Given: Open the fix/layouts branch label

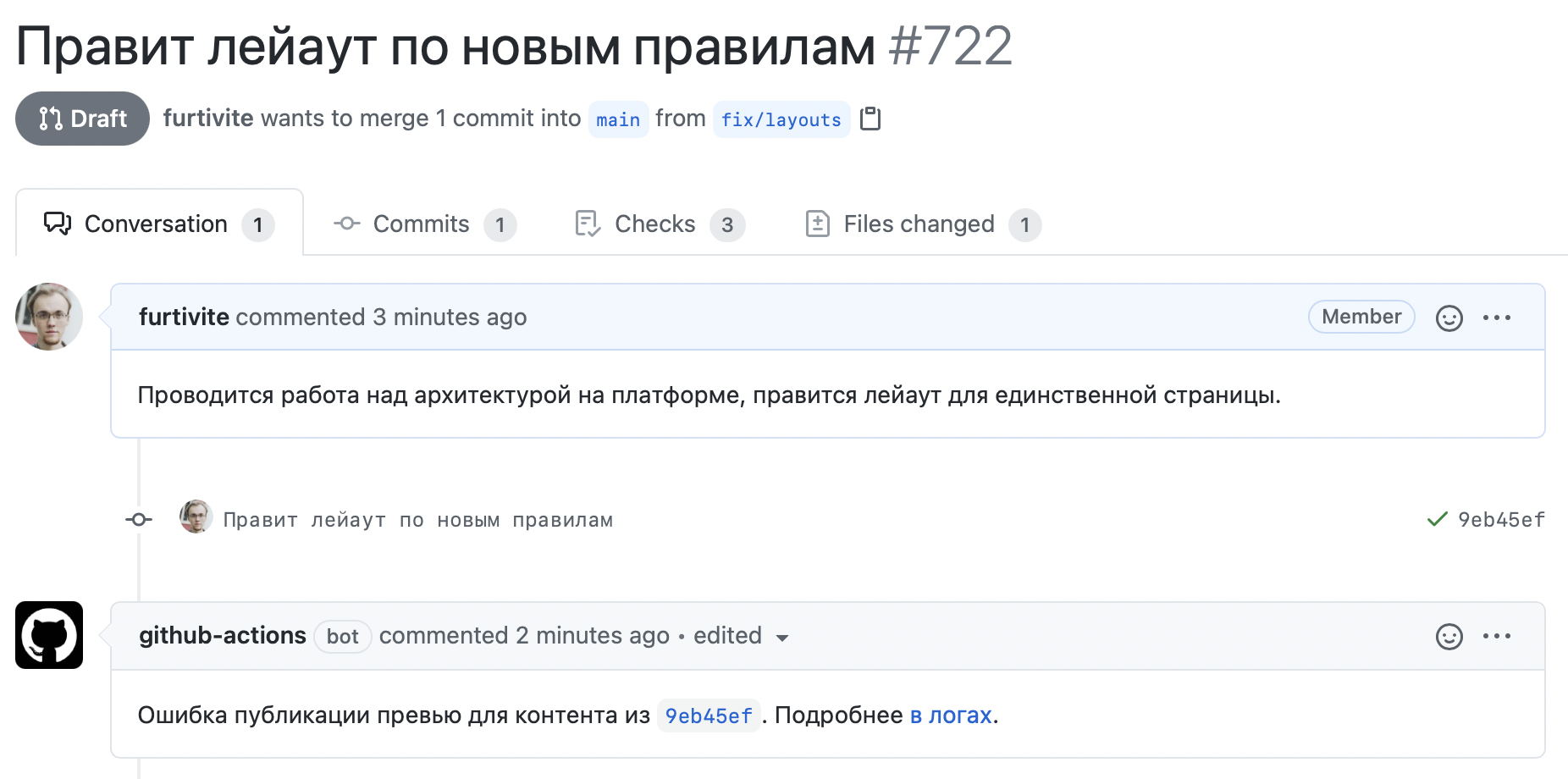Looking at the screenshot, I should (x=781, y=119).
